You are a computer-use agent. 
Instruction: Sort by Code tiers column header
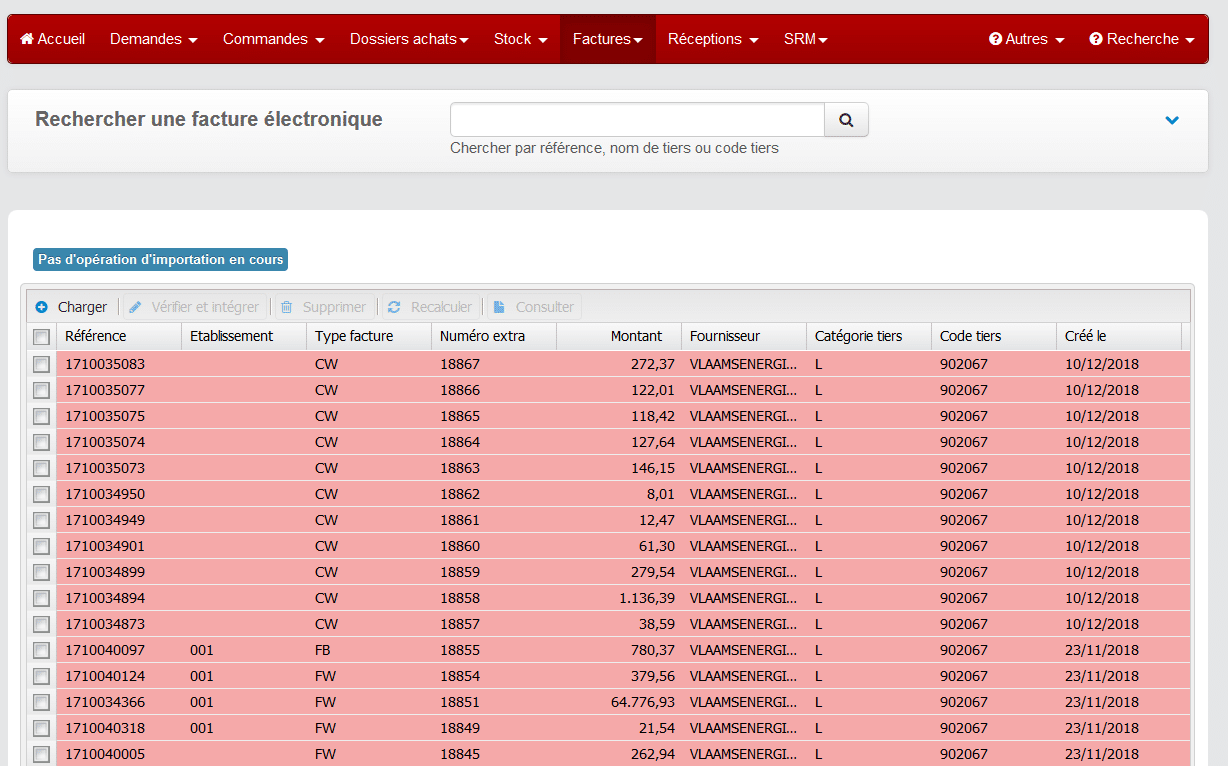(x=994, y=336)
